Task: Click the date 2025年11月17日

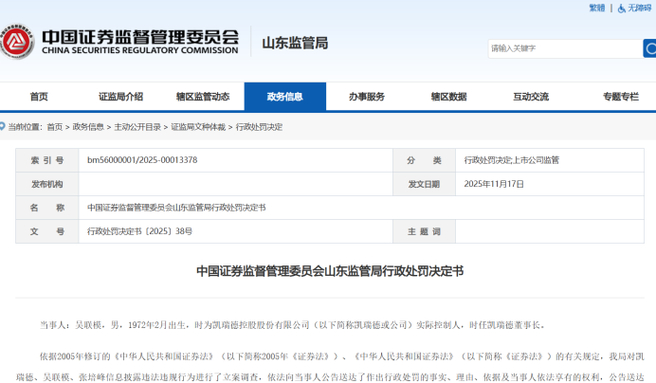Action: 494,184
